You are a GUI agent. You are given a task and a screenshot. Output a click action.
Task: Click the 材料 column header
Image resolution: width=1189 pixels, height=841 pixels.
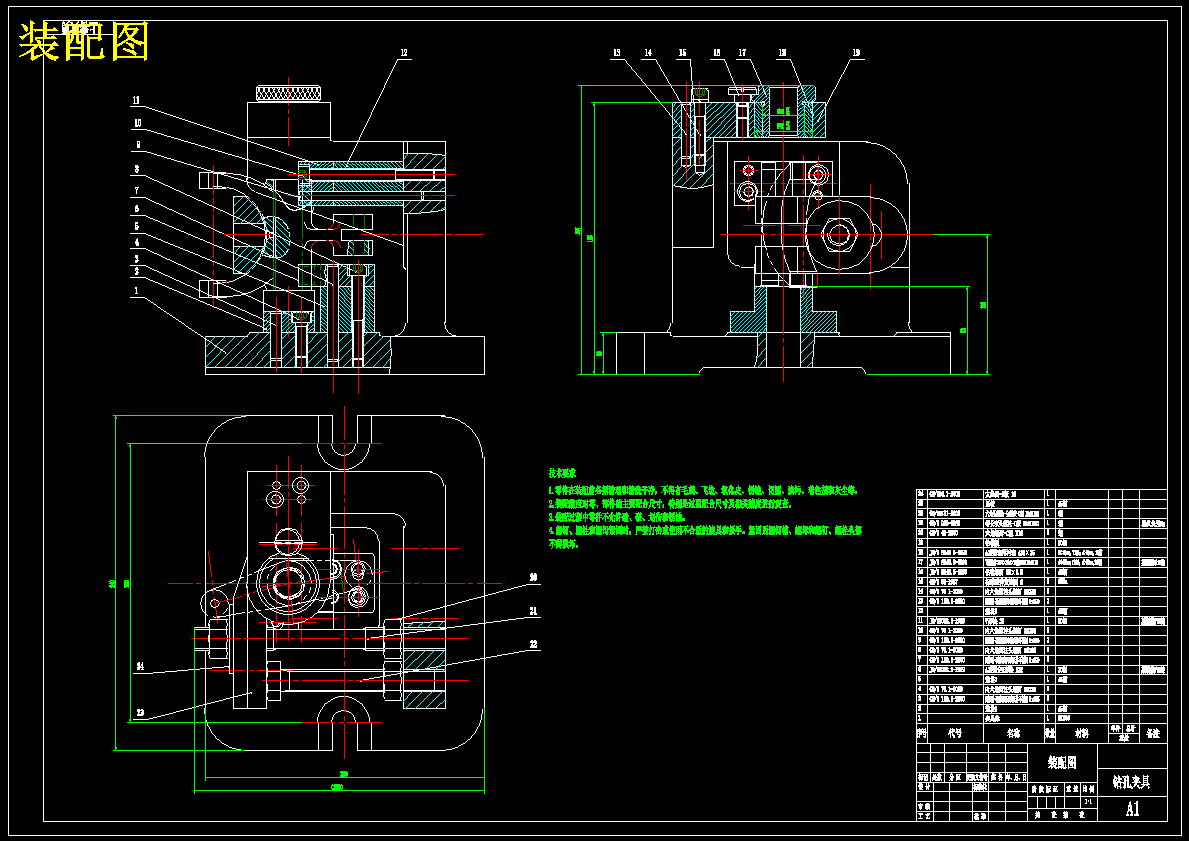tap(1081, 734)
